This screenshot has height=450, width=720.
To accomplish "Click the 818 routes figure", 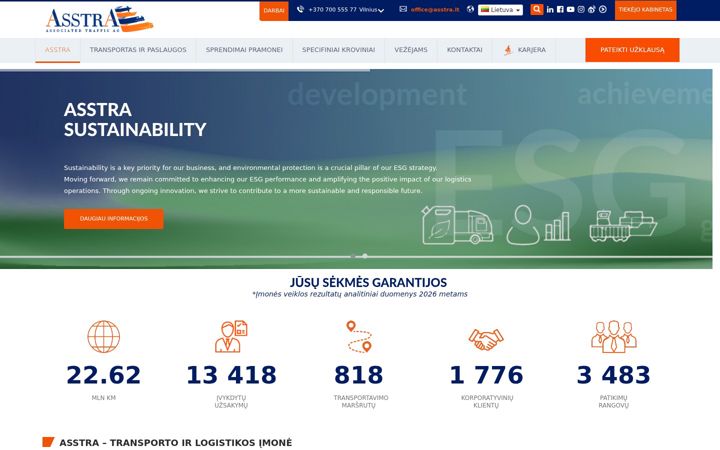I will [359, 375].
